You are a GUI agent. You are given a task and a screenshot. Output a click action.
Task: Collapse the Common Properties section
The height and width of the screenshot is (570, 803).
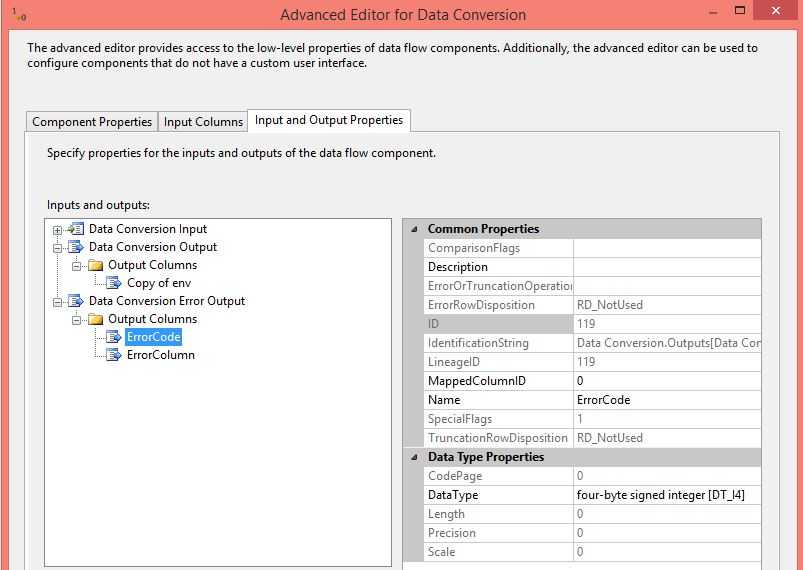(414, 229)
